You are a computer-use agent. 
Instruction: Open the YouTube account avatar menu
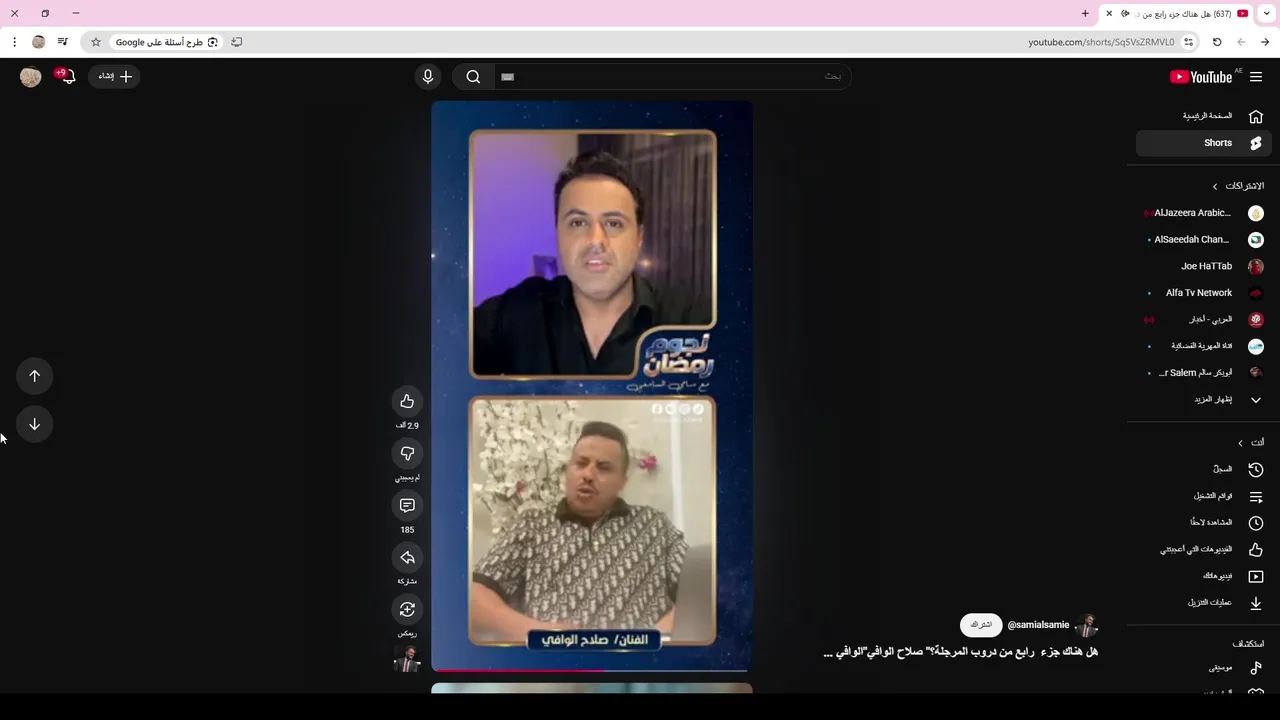31,77
